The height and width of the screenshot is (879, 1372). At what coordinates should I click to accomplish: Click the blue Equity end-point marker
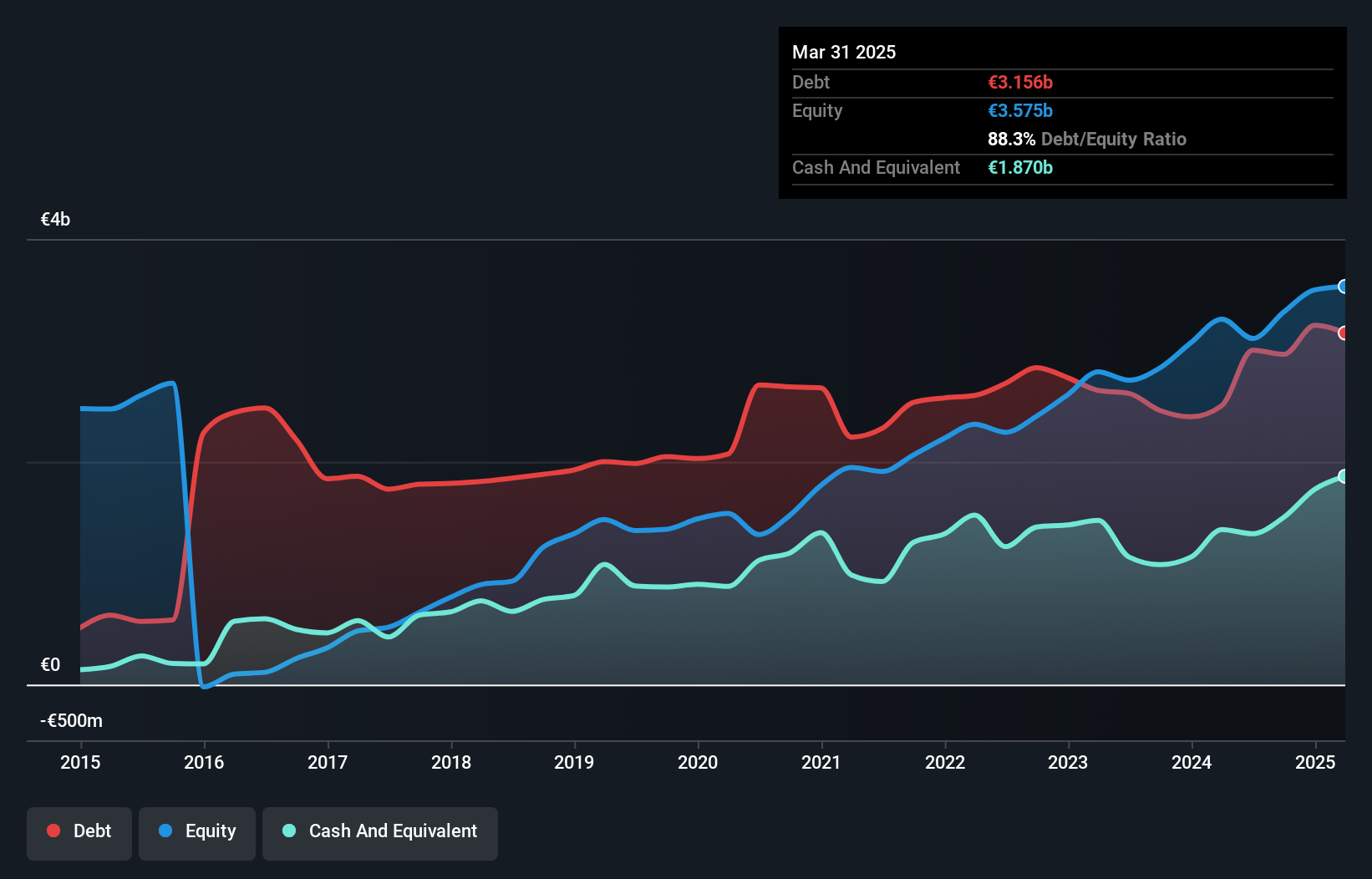[x=1344, y=287]
